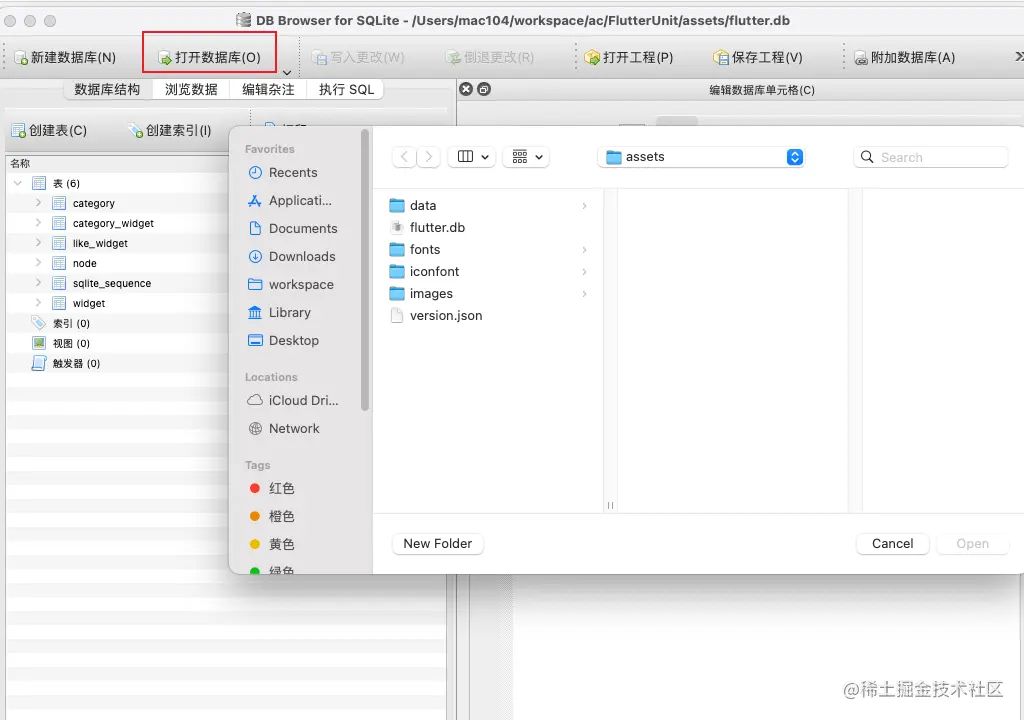Click the 附加数据库 toolbar icon

[904, 57]
